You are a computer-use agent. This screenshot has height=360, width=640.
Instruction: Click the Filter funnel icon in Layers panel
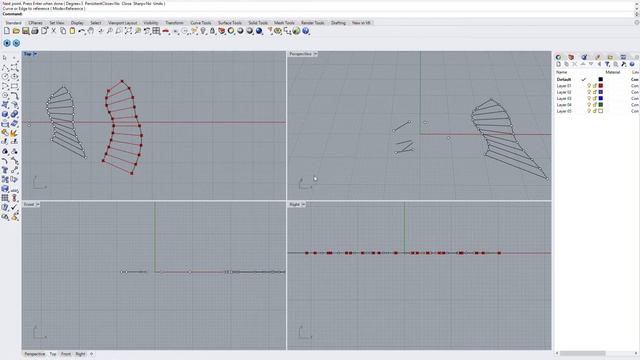607,64
